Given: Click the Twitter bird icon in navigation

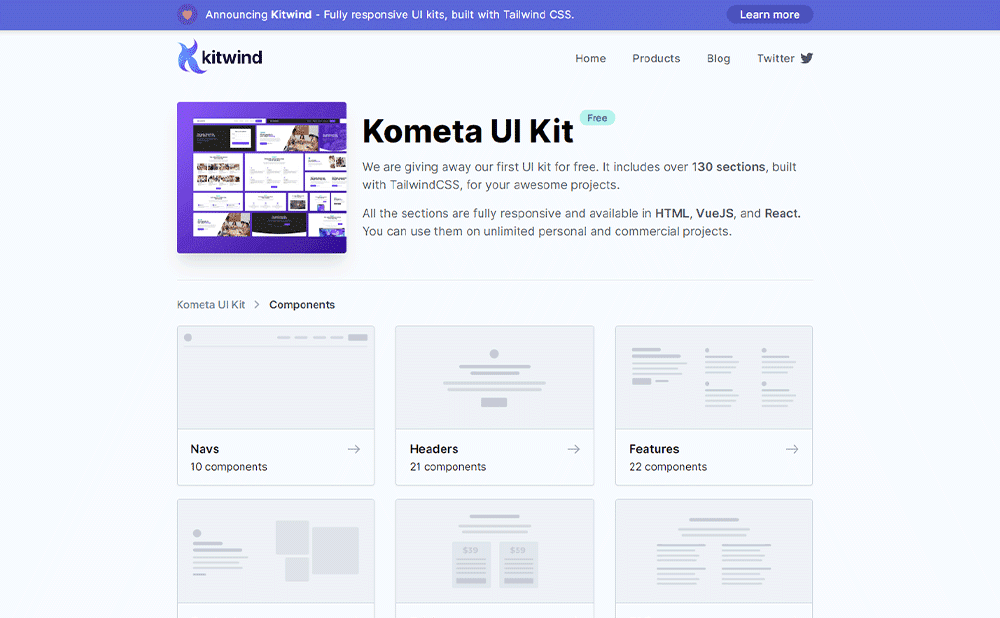Looking at the screenshot, I should pyautogui.click(x=807, y=58).
